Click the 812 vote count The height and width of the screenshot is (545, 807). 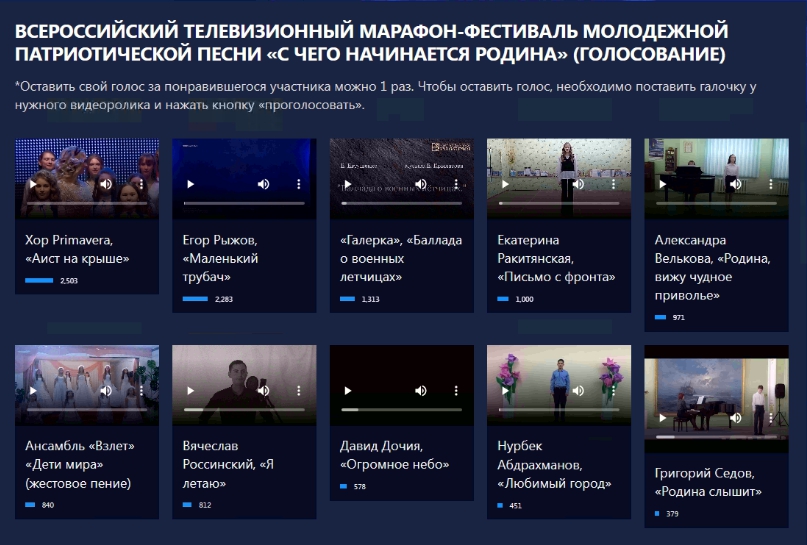pos(205,505)
